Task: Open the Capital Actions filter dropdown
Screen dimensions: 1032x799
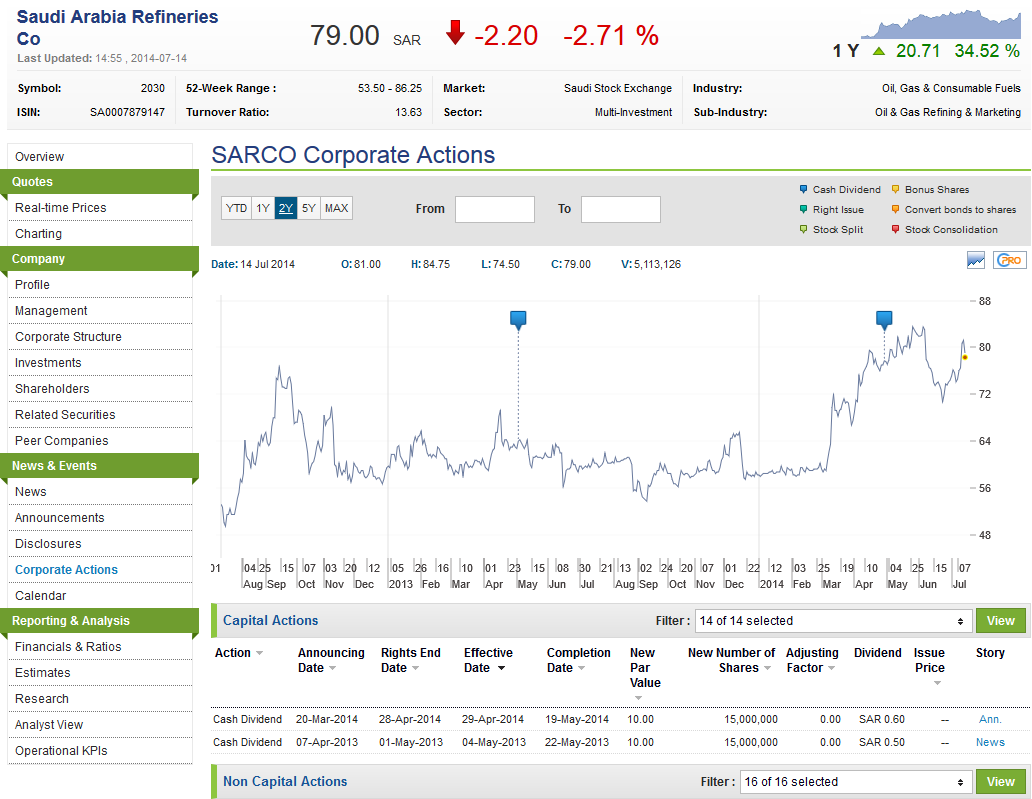Action: (833, 621)
